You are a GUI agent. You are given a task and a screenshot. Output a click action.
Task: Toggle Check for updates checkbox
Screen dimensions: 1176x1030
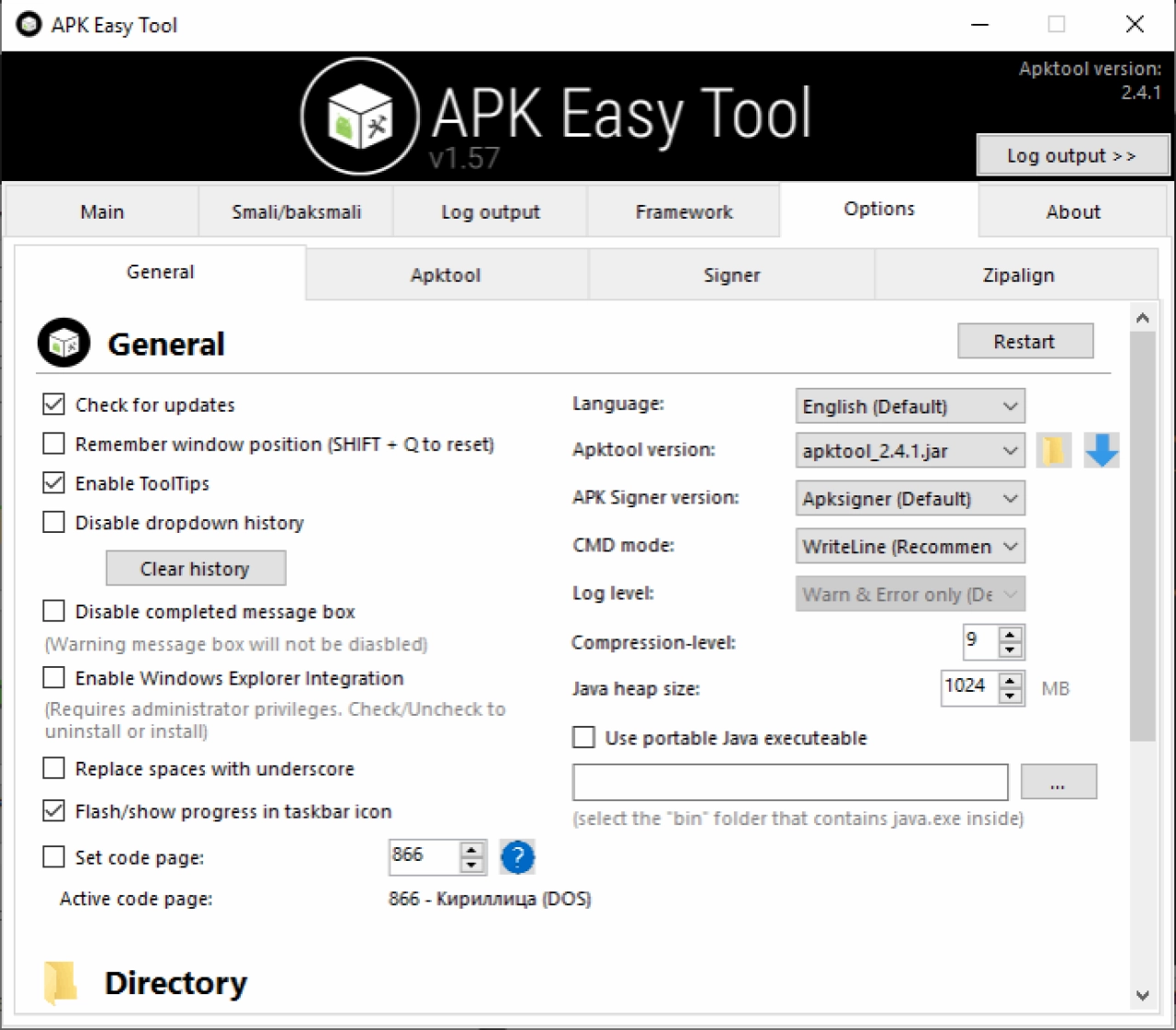(54, 404)
